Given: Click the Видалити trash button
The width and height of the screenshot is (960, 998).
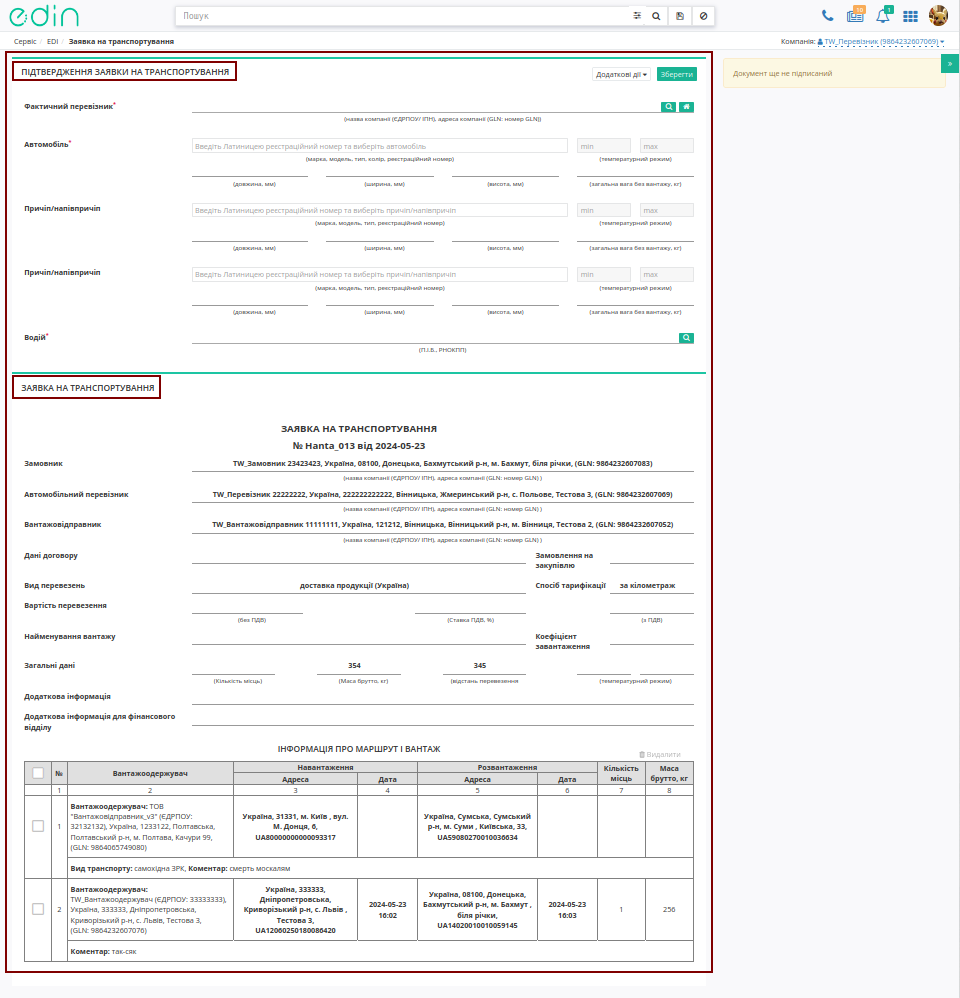Looking at the screenshot, I should (x=660, y=754).
